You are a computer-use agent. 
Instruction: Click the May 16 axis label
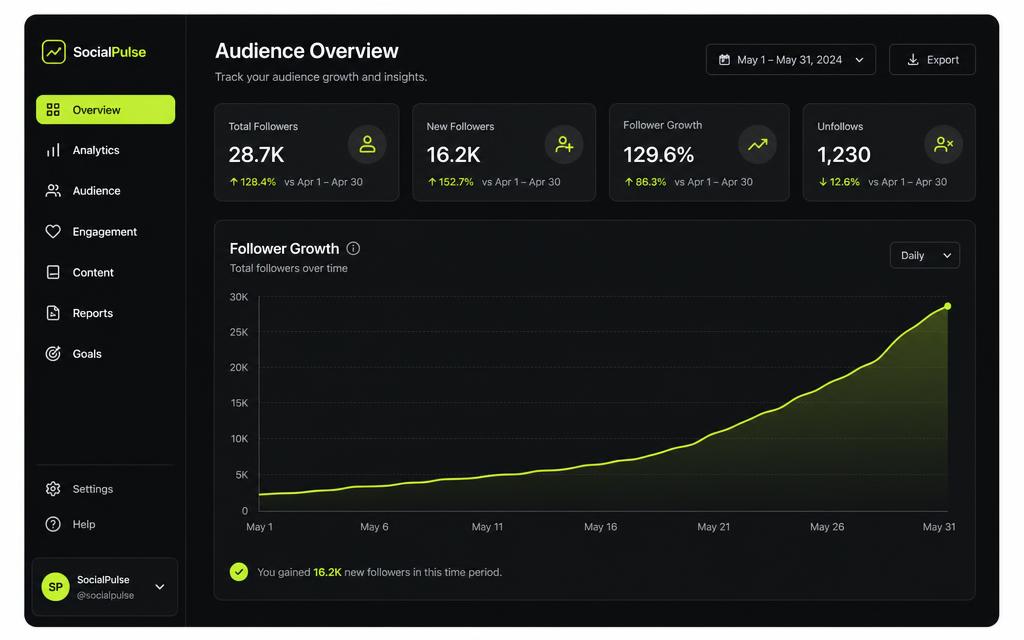click(x=600, y=526)
